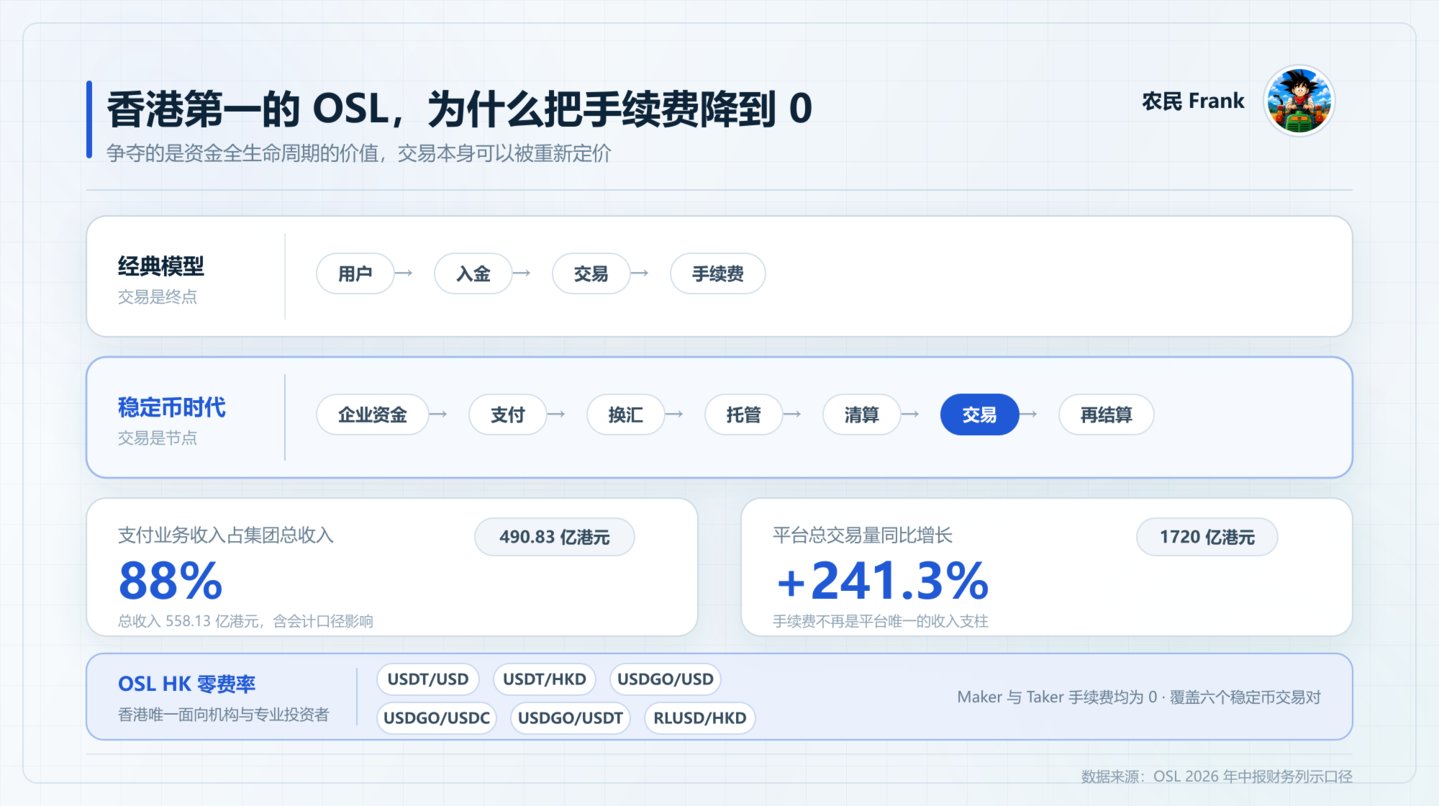
Task: Click the 88% figure
Action: pos(170,581)
